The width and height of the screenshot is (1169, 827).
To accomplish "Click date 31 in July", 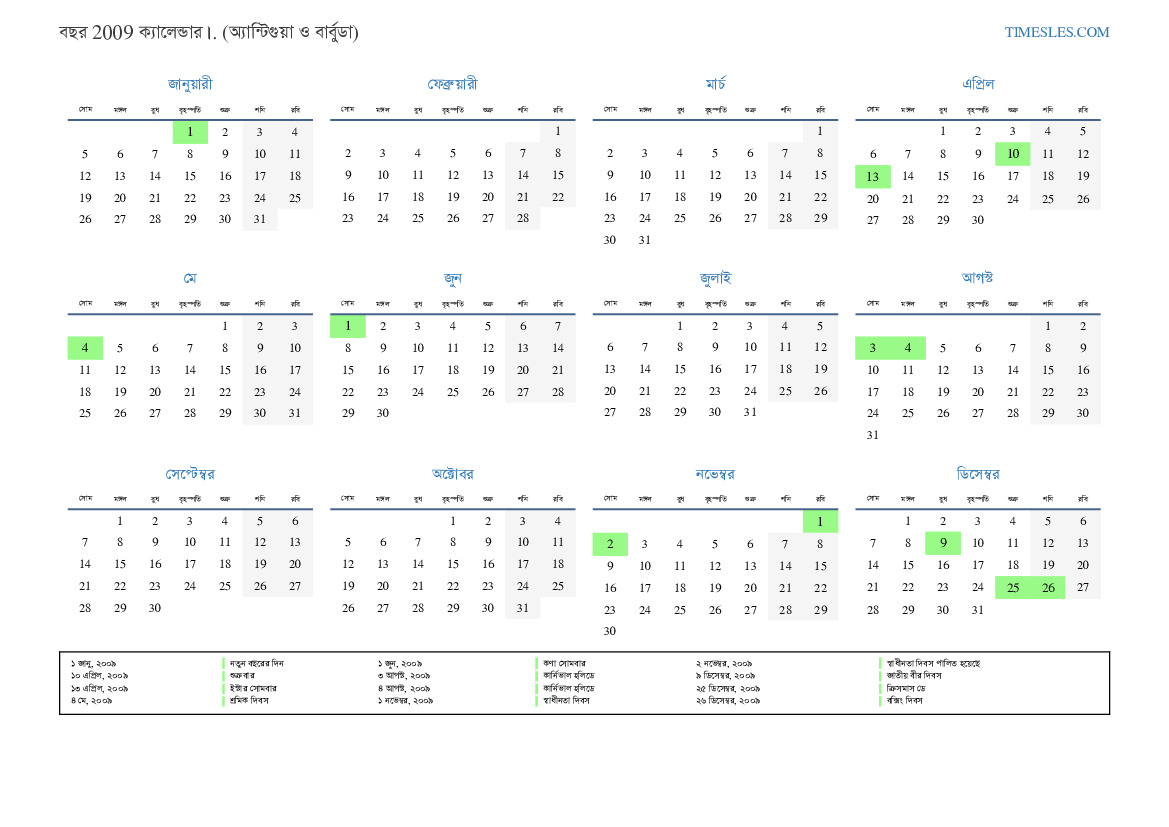I will [x=750, y=412].
